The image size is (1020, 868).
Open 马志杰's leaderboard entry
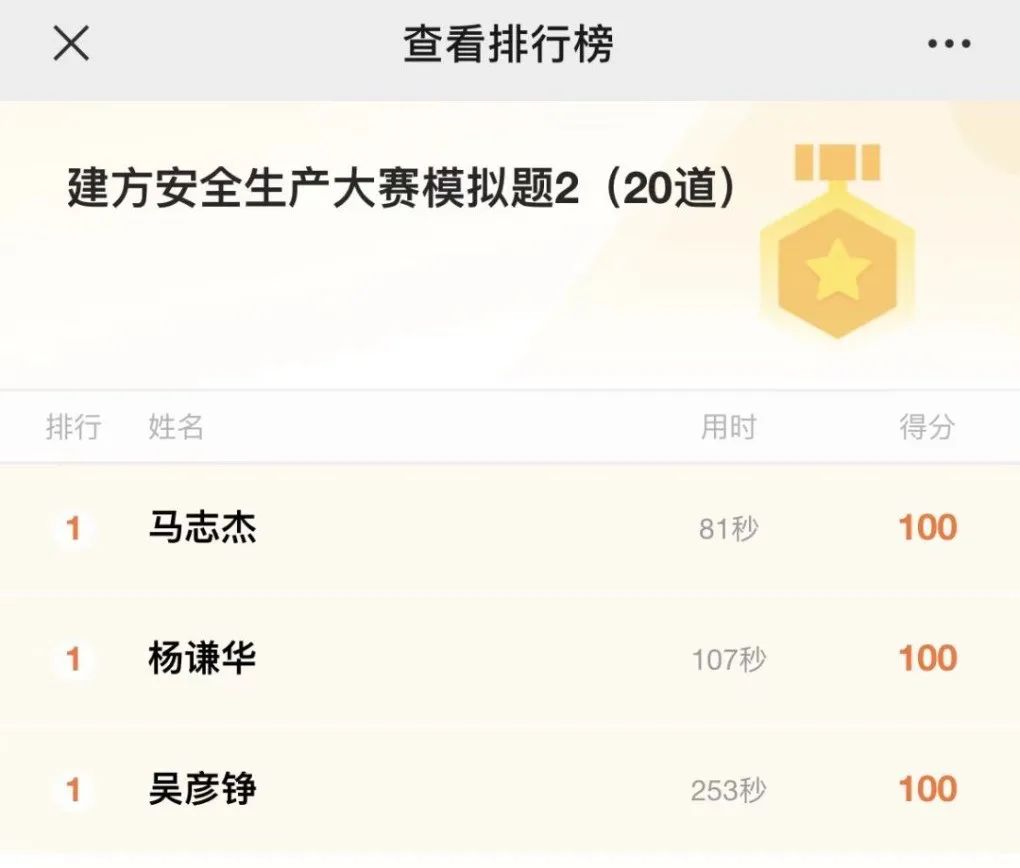203,528
